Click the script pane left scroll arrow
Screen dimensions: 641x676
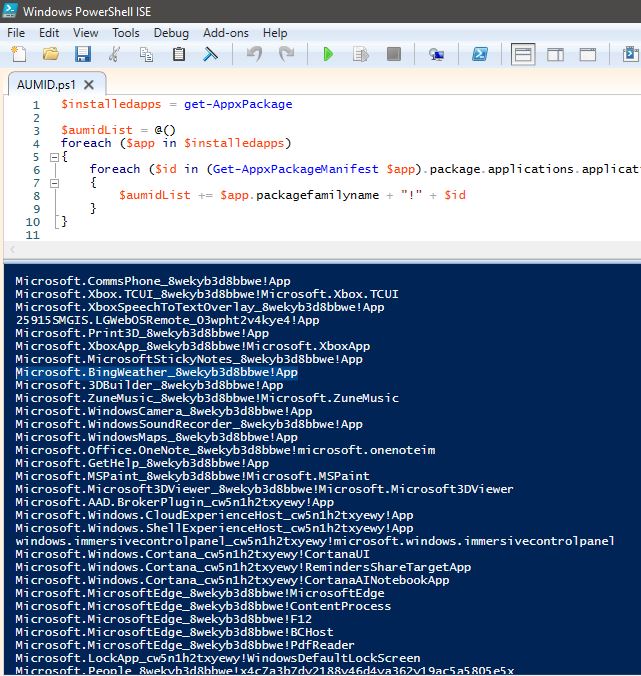tap(13, 250)
